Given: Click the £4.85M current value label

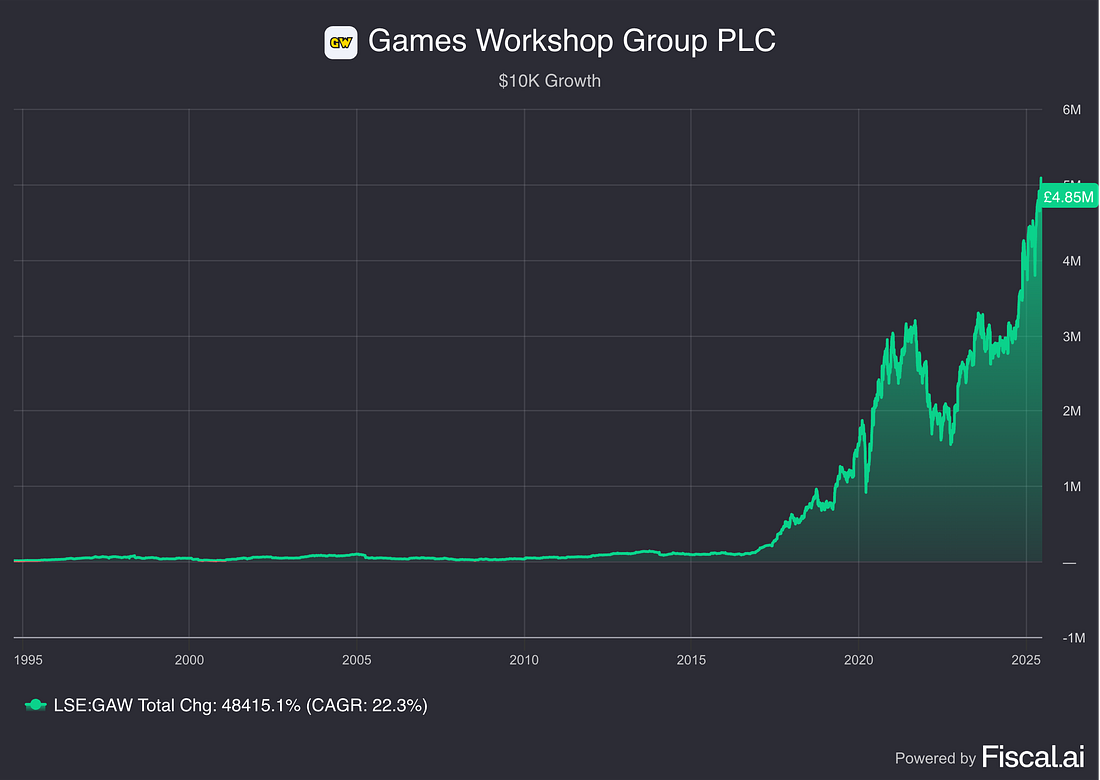Looking at the screenshot, I should point(1068,197).
